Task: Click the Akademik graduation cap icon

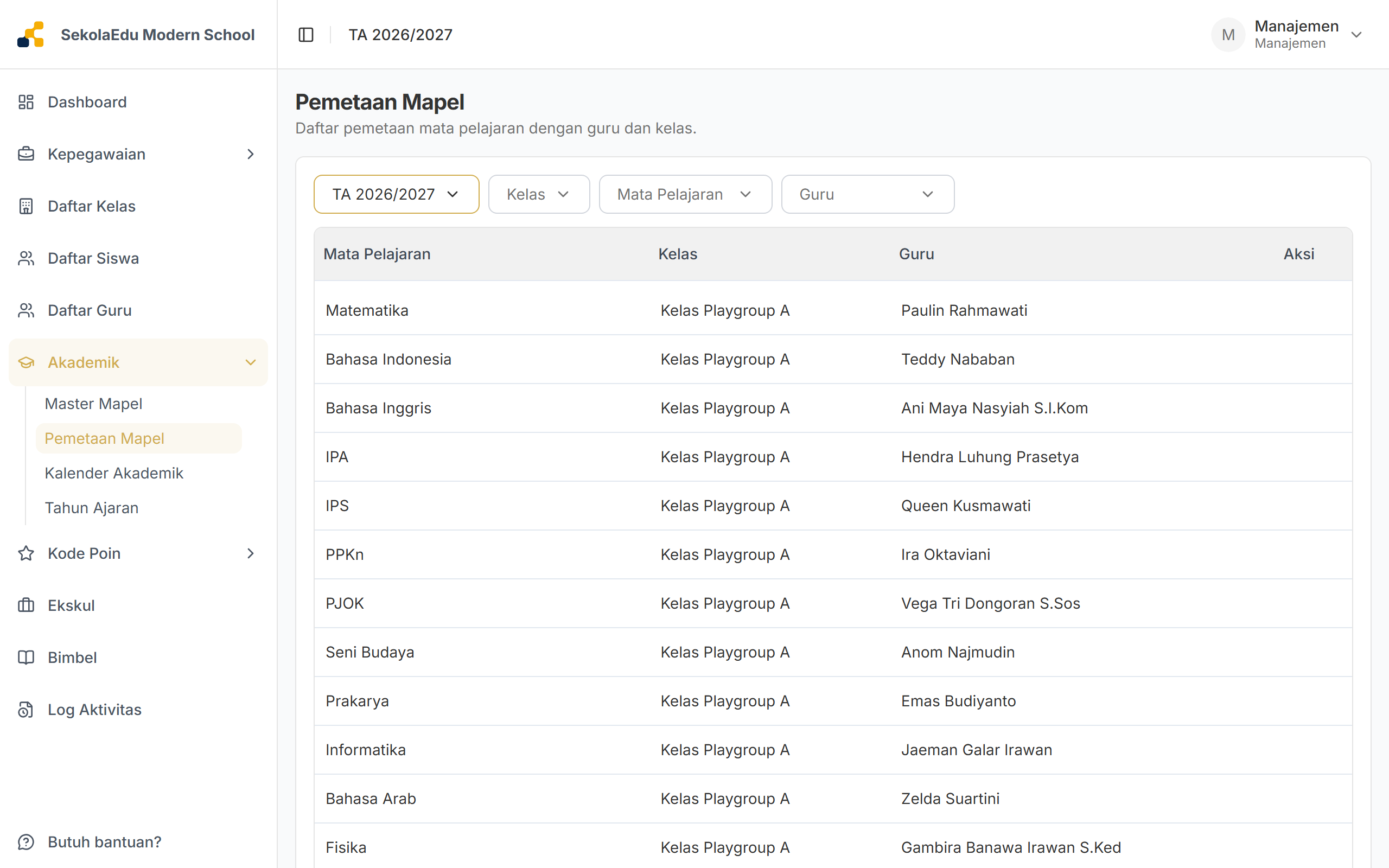Action: (x=26, y=362)
